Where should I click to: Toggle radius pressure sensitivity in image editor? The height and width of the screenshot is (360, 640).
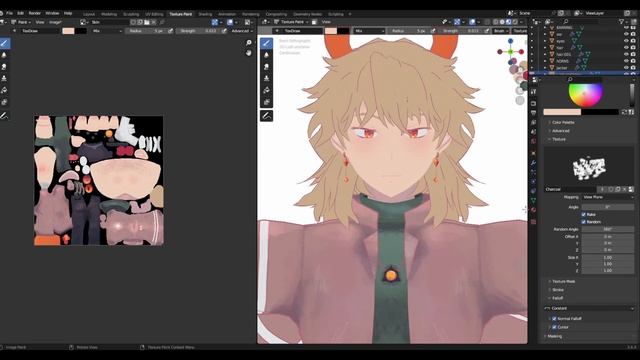(x=170, y=31)
